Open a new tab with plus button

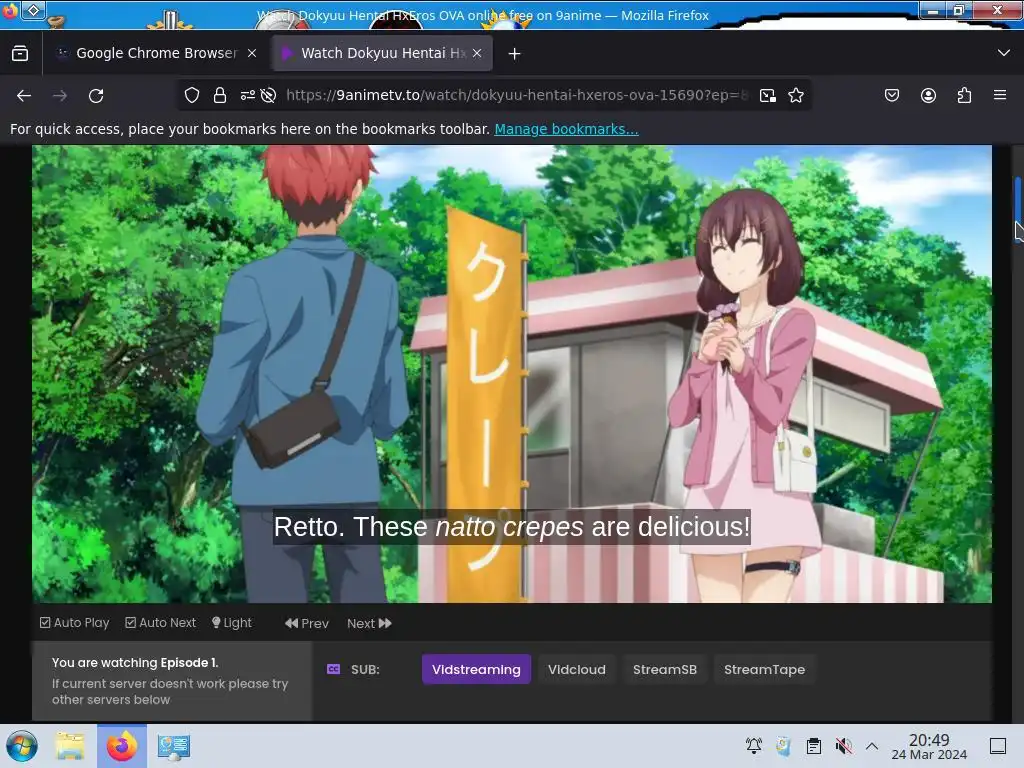pos(515,54)
